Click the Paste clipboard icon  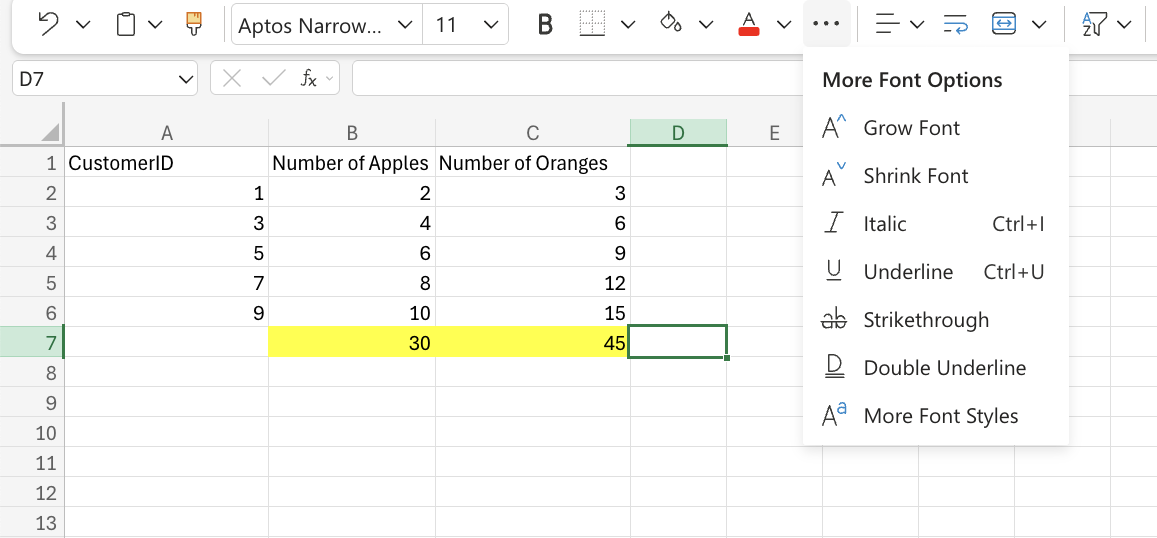click(x=127, y=24)
